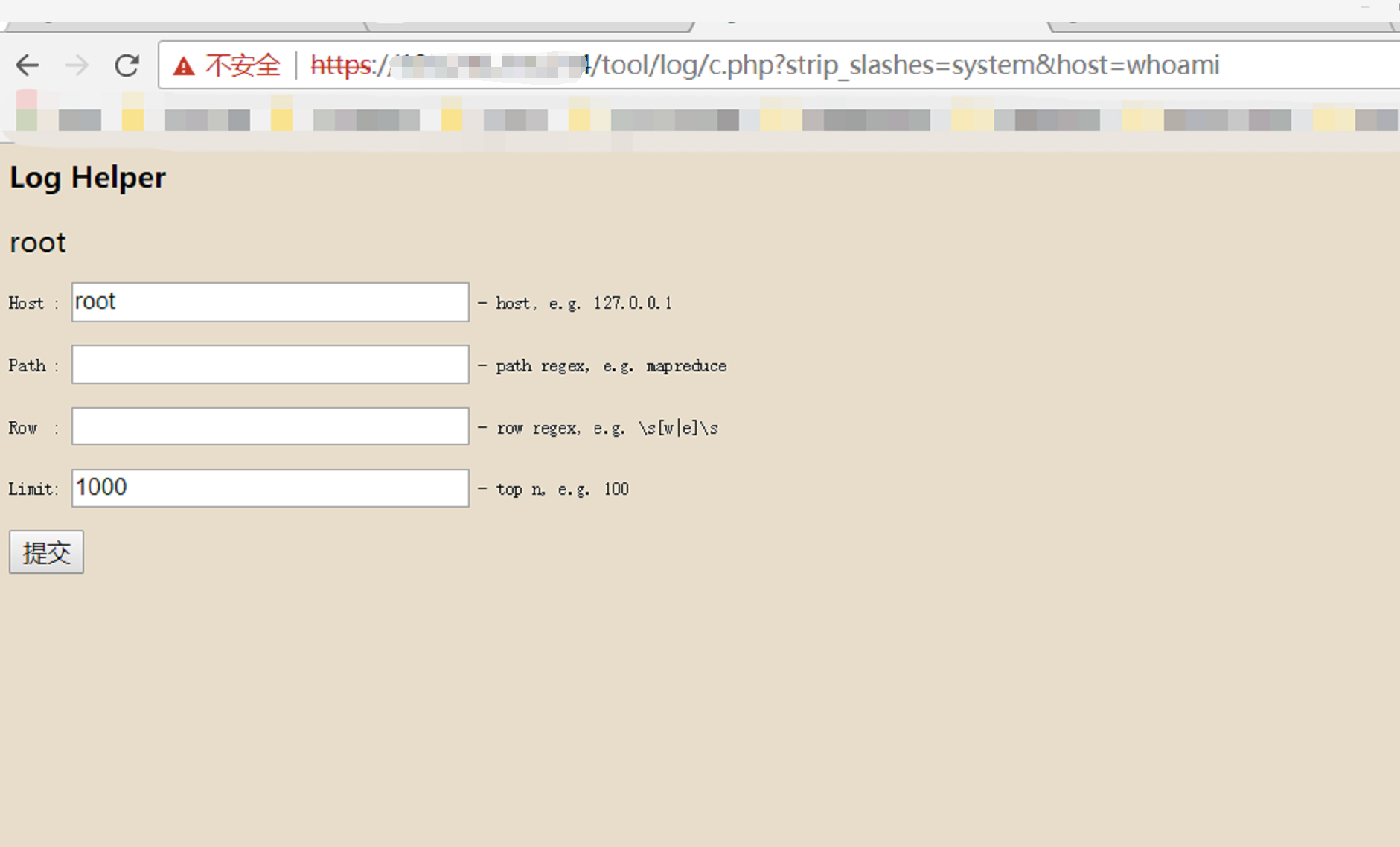Click the Log Helper heading
The image size is (1400, 847).
(x=88, y=179)
